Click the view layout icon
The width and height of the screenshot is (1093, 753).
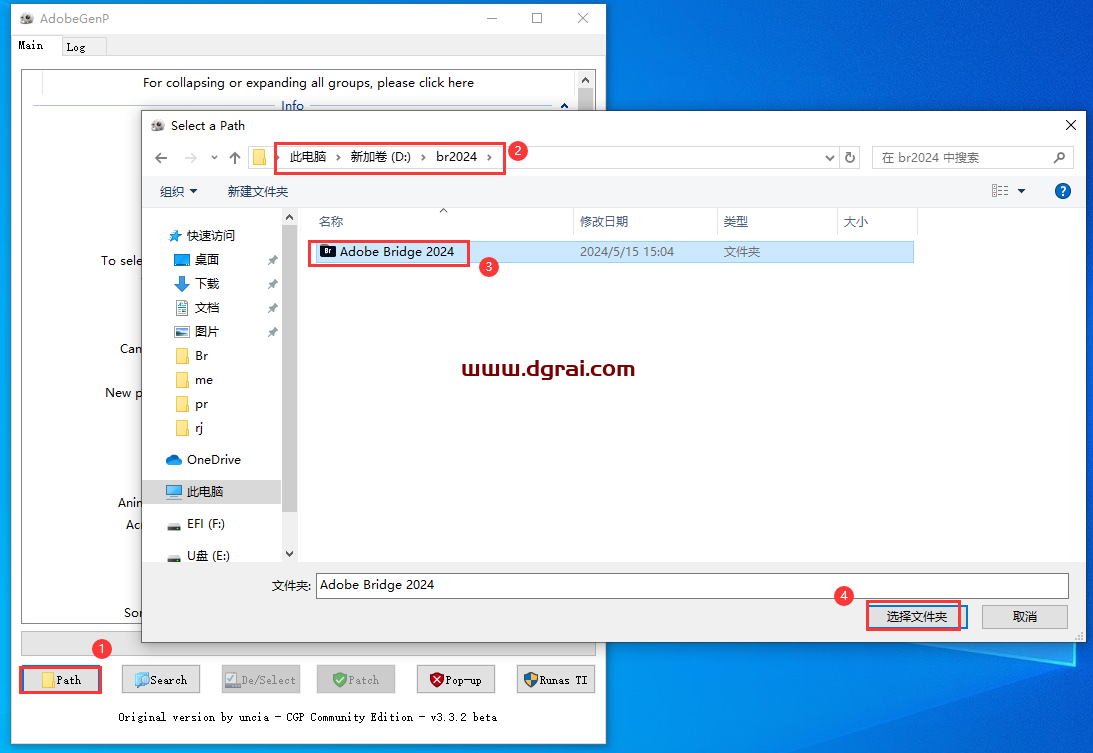coord(999,191)
